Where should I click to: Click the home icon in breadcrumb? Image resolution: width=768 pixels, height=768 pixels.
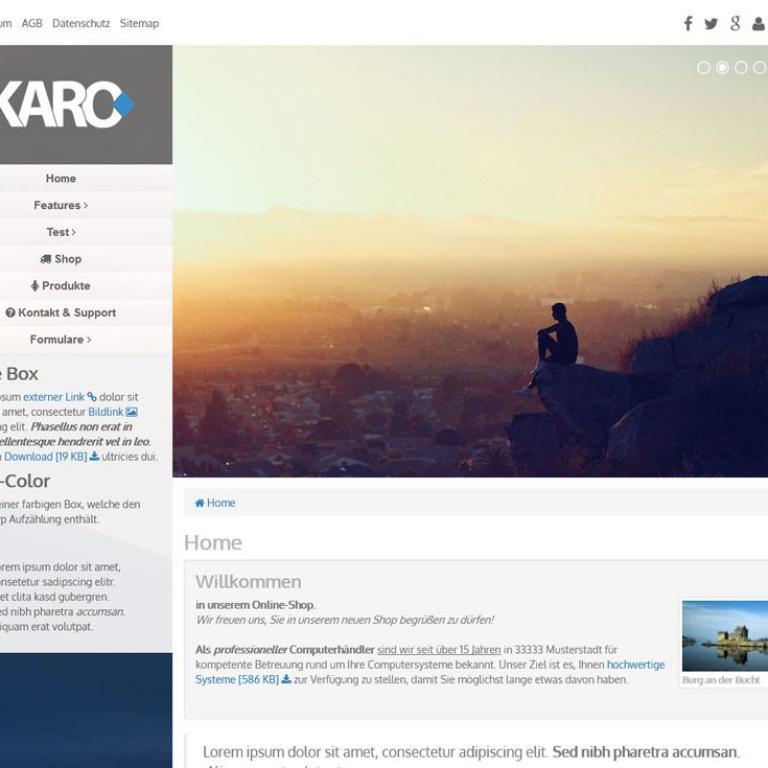(200, 503)
